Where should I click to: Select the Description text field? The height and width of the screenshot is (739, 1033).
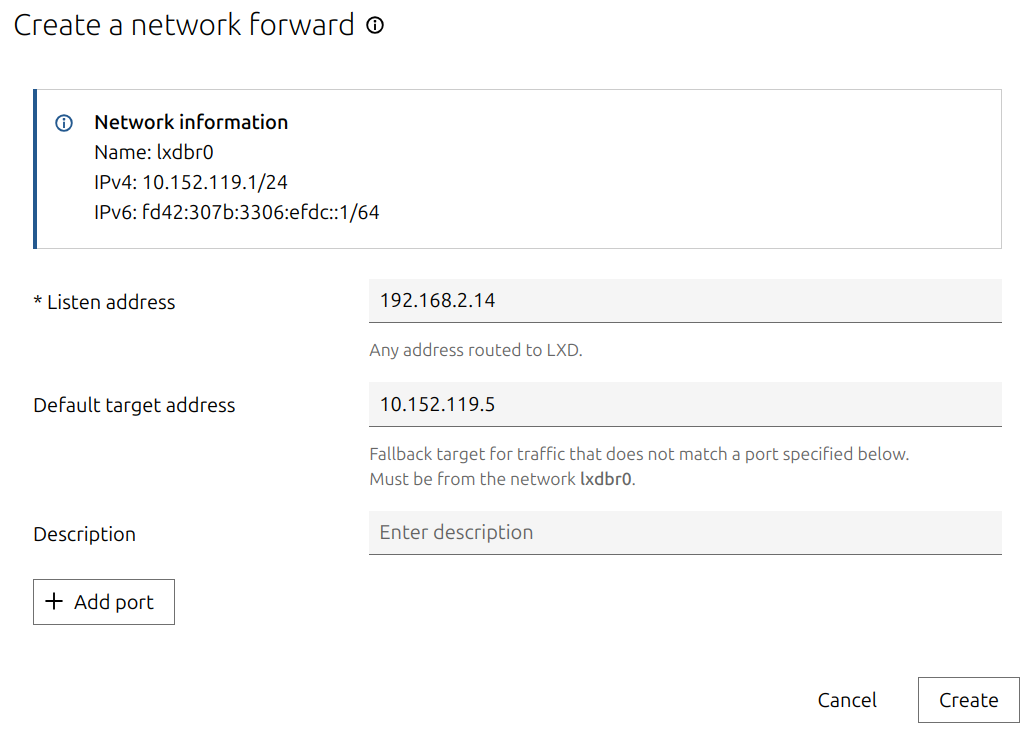click(684, 532)
